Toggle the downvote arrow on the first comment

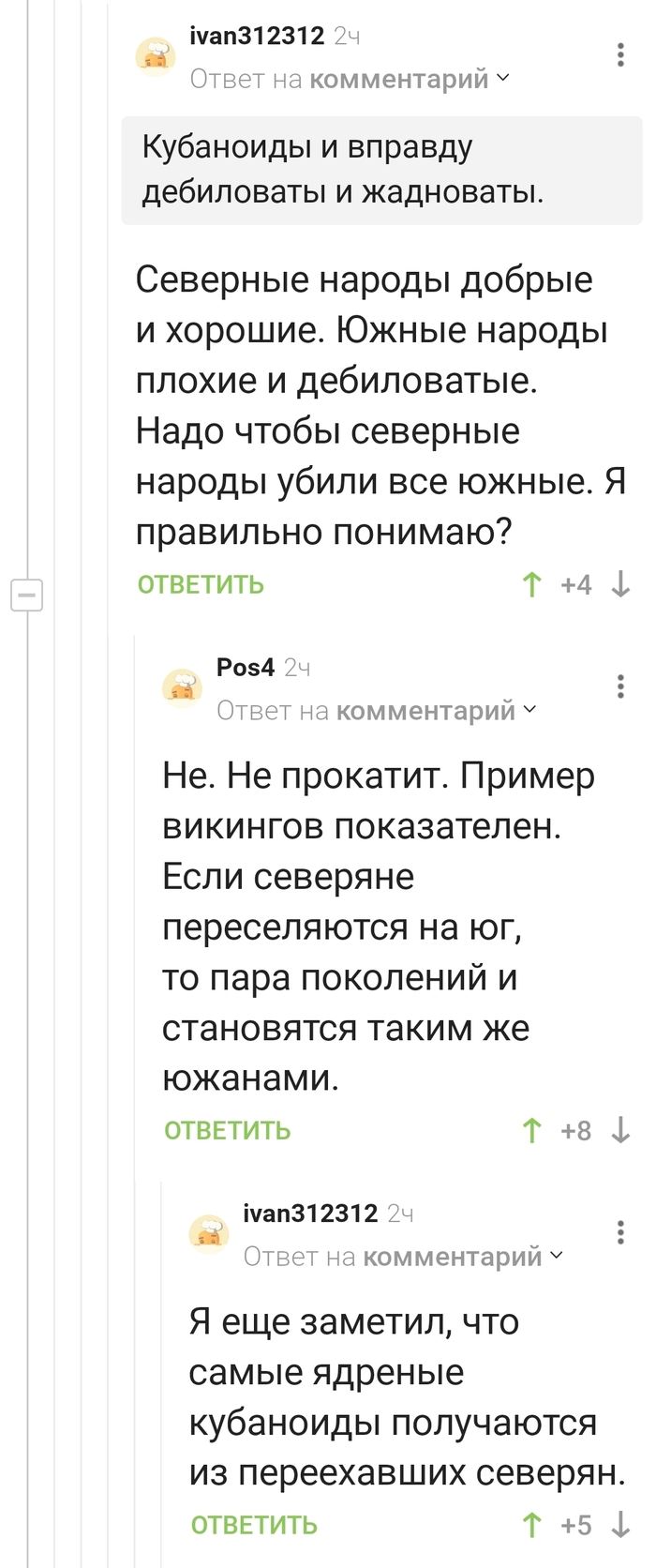pyautogui.click(x=619, y=584)
